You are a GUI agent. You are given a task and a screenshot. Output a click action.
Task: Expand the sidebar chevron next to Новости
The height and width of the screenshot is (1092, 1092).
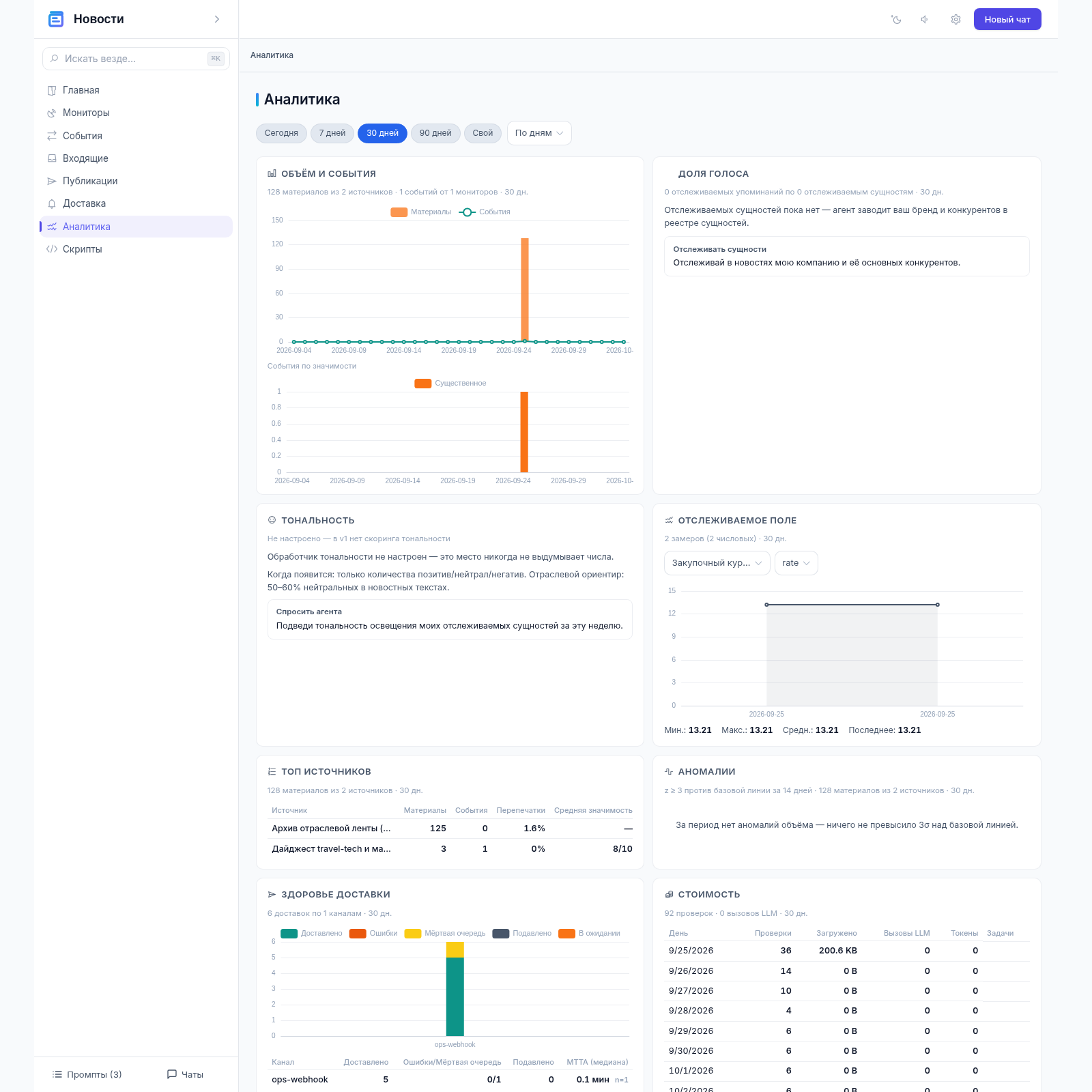(217, 19)
